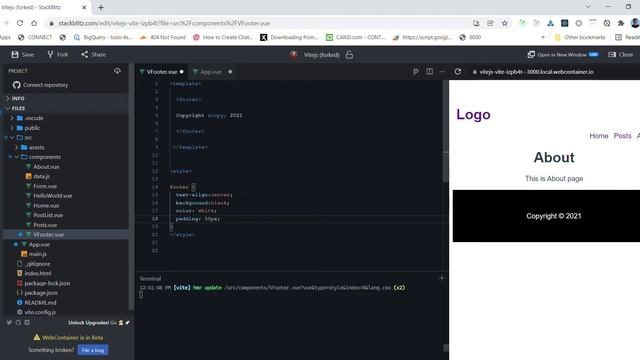
Task: Place cursor on padding line in editor
Action: (x=198, y=219)
